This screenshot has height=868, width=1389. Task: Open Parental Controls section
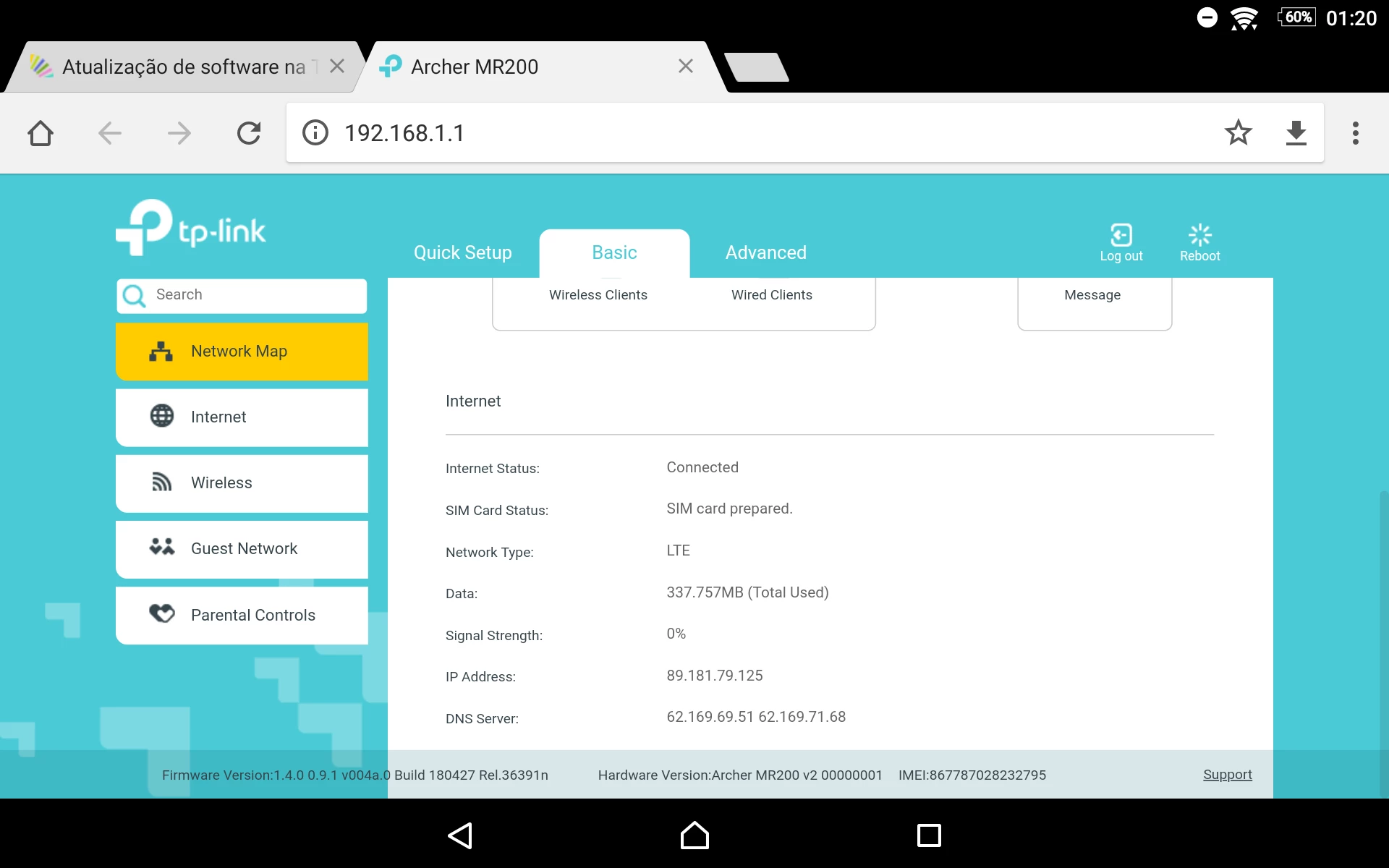coord(242,615)
